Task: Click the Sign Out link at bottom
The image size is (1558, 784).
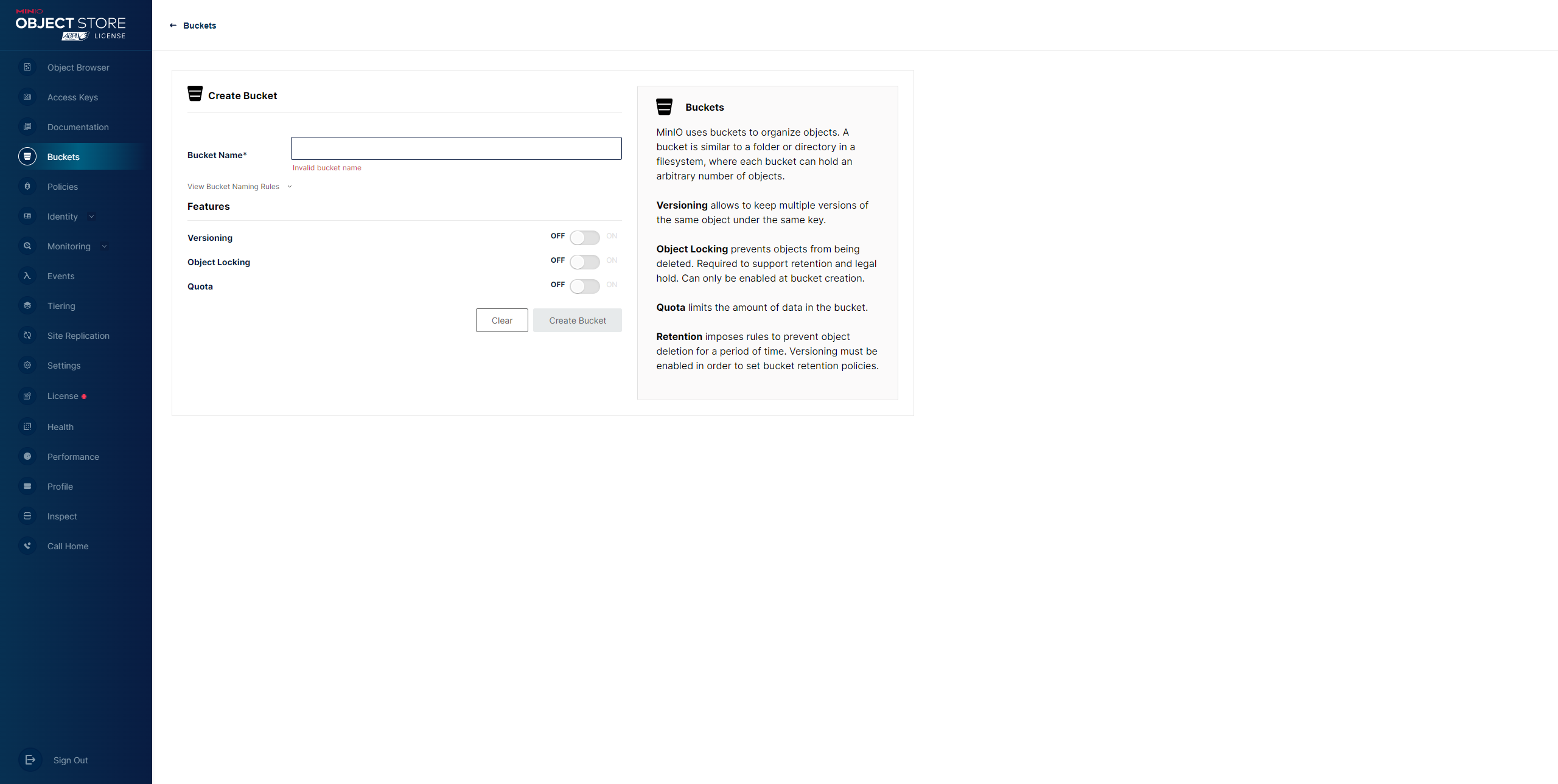Action: tap(70, 760)
